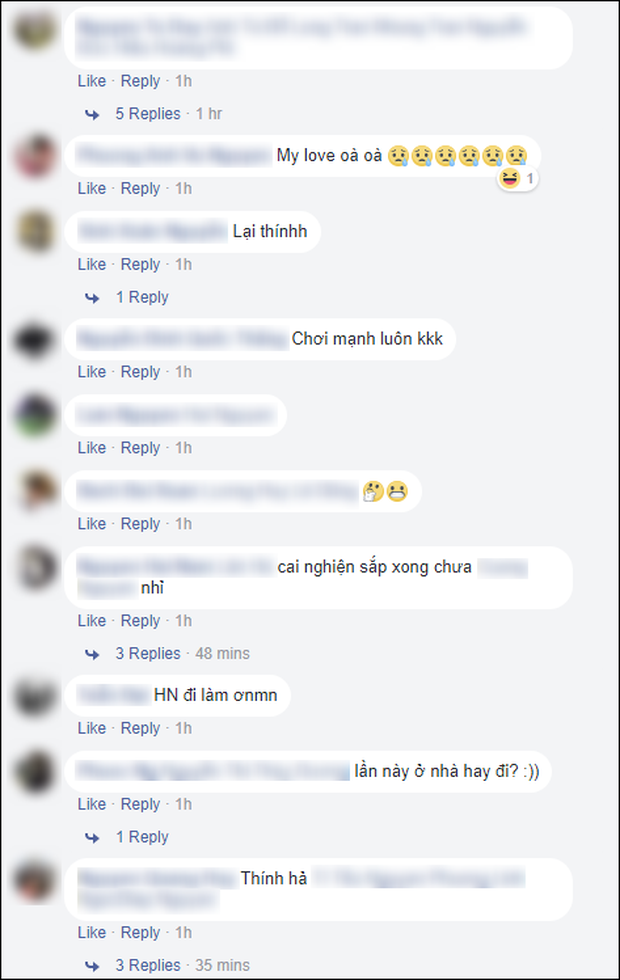This screenshot has width=620, height=980.
Task: Click the '1h' timestamp of 'cai nghiện' comment
Action: 183,621
